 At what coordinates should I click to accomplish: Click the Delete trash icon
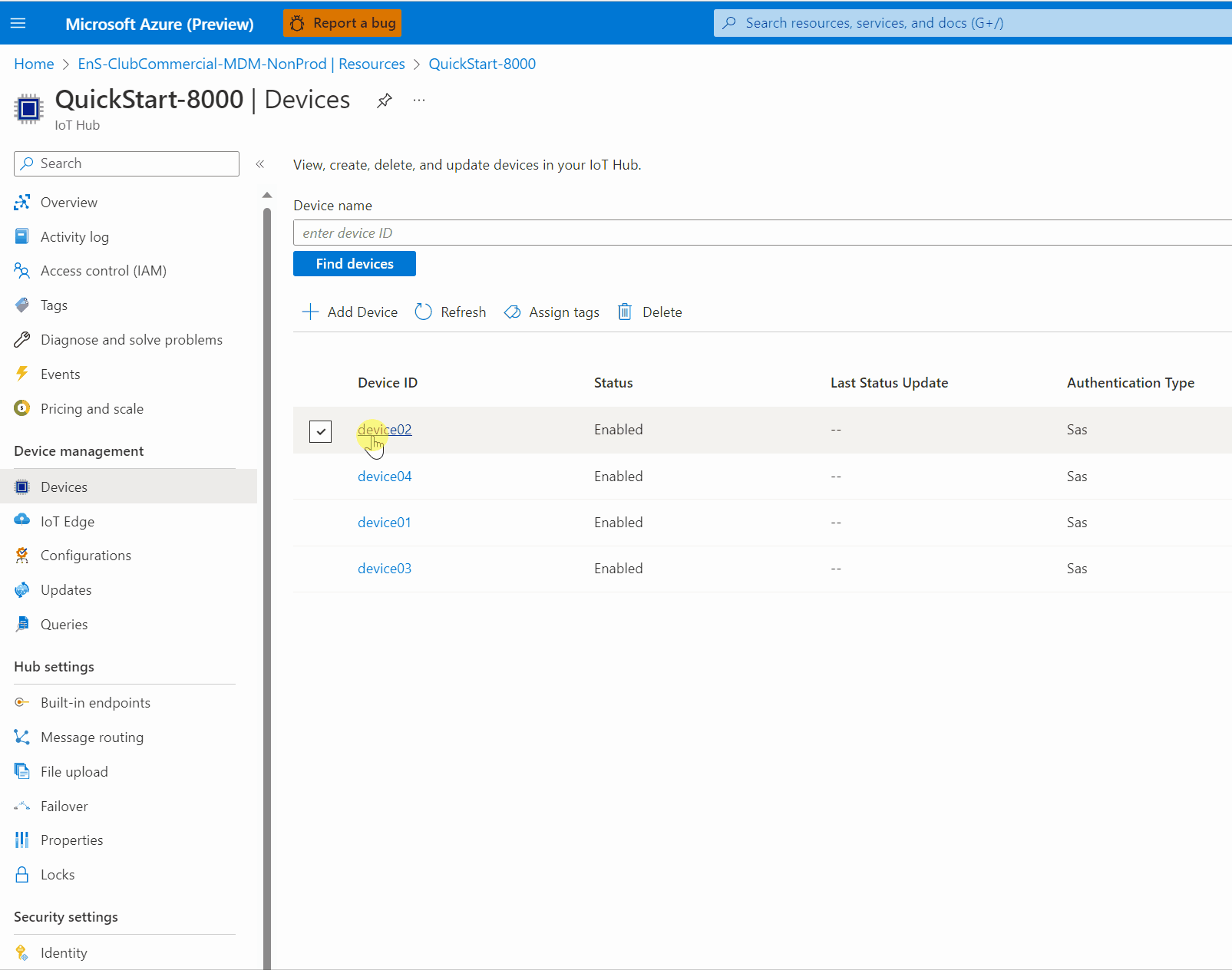(x=625, y=312)
